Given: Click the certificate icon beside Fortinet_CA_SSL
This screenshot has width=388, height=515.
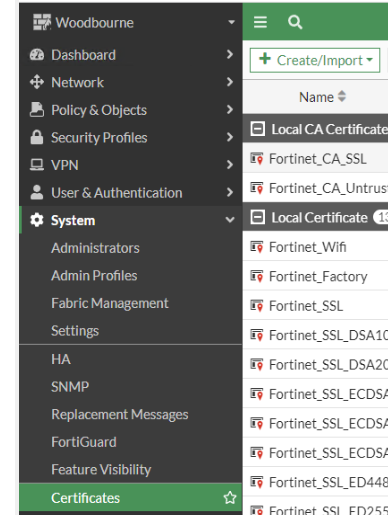Looking at the screenshot, I should click(x=257, y=159).
